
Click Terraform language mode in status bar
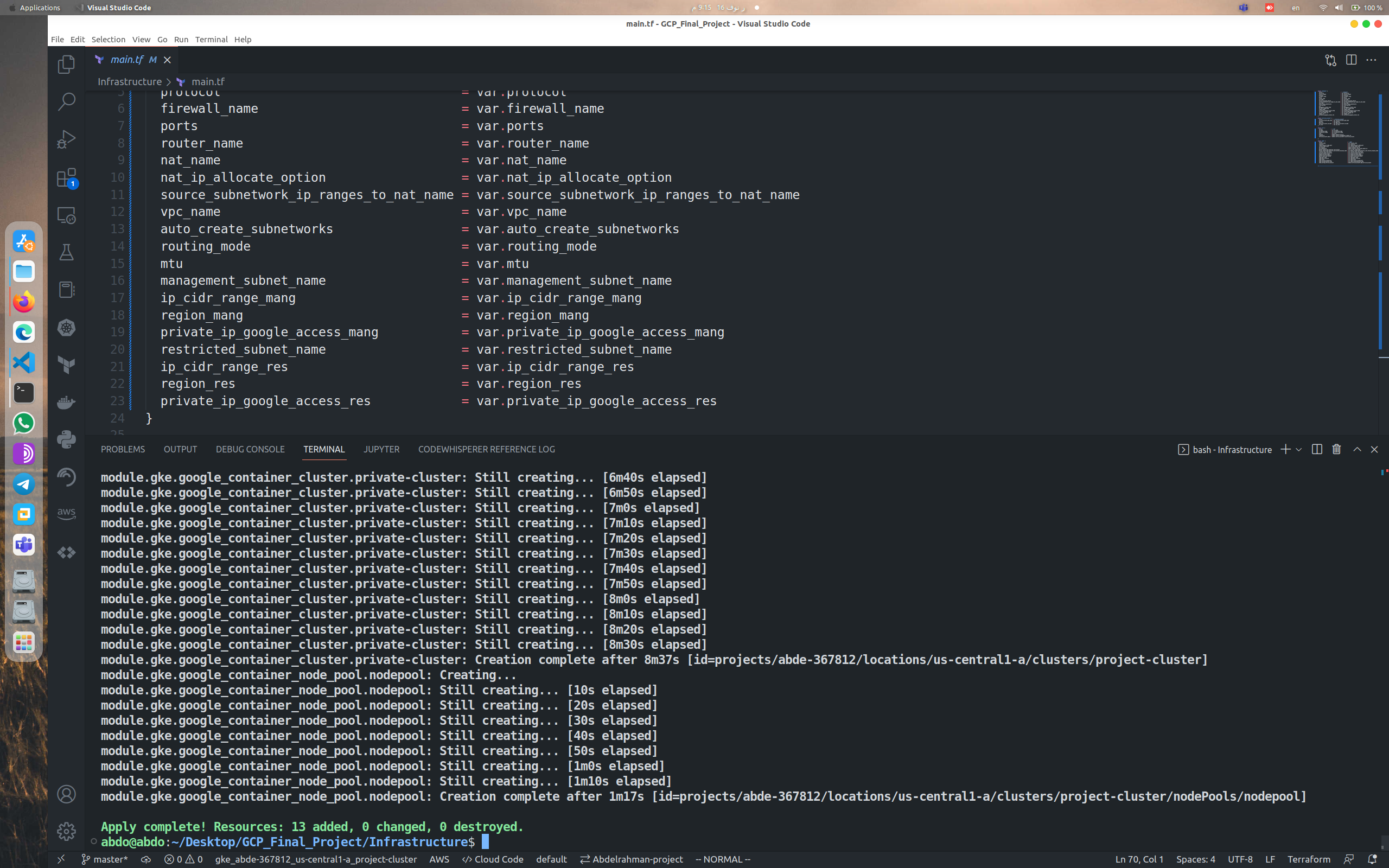pos(1309,859)
